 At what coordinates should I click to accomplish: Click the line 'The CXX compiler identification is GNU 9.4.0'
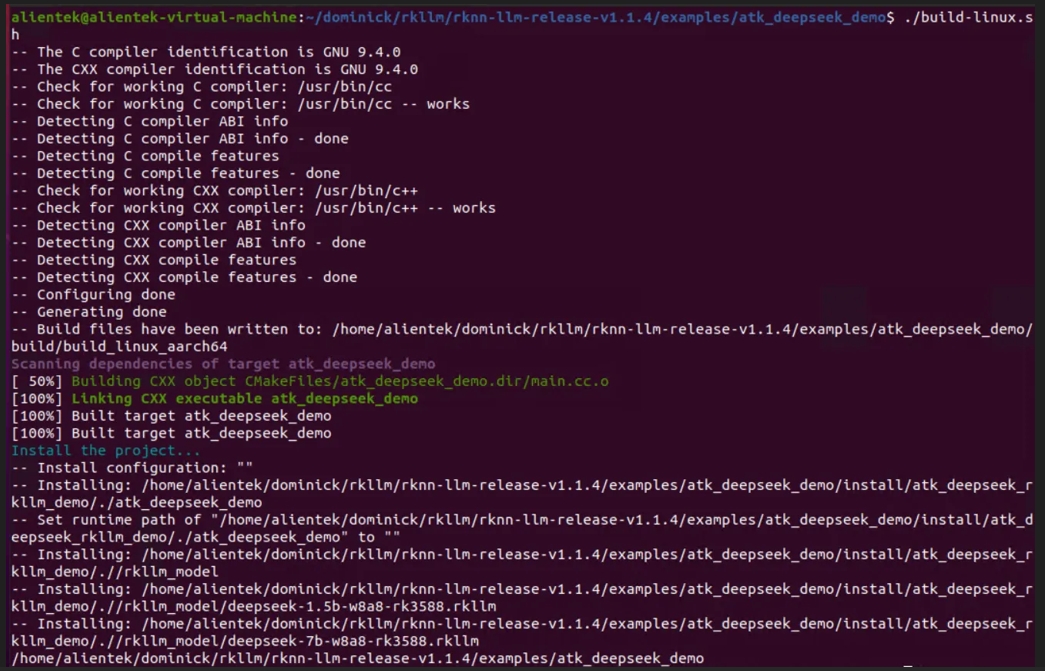pyautogui.click(x=215, y=69)
